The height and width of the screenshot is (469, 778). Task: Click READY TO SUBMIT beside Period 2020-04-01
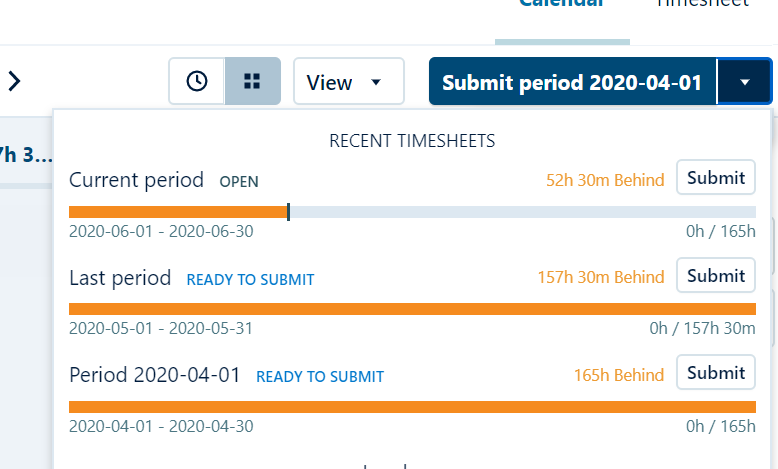pos(320,377)
